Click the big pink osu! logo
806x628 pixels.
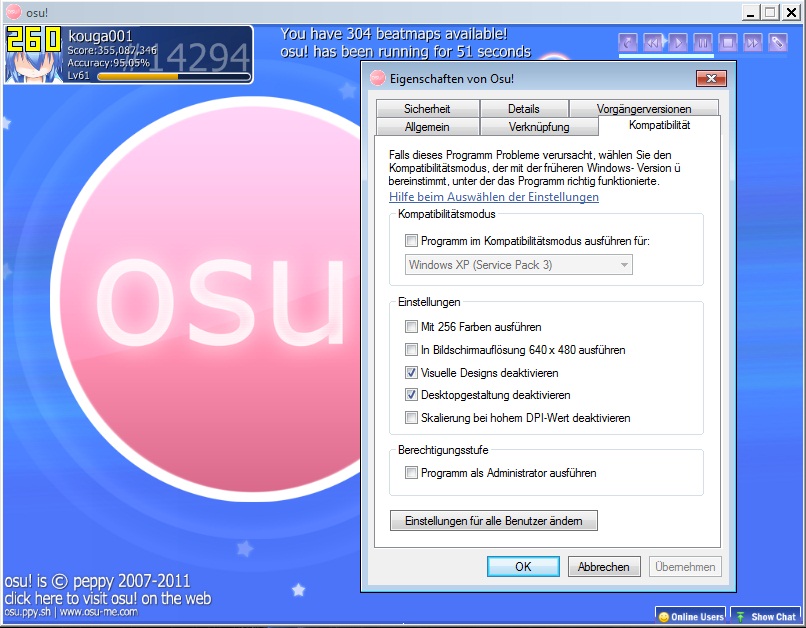208,298
